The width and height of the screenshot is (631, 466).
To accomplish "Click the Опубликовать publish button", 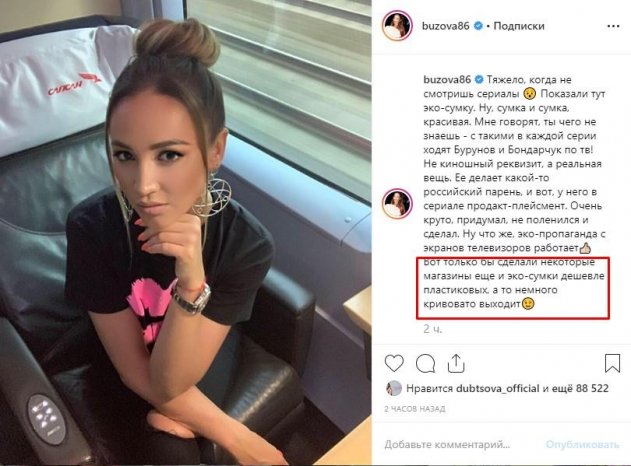I will [x=582, y=445].
